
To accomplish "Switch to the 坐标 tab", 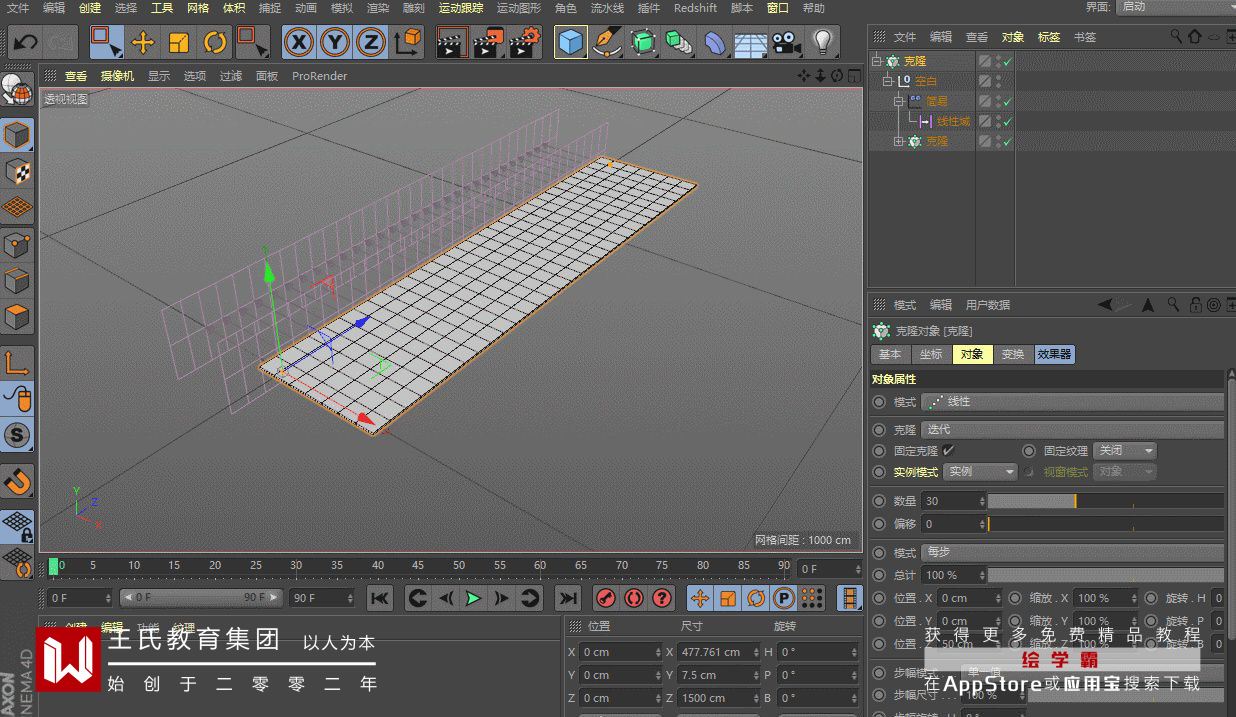I will click(931, 354).
